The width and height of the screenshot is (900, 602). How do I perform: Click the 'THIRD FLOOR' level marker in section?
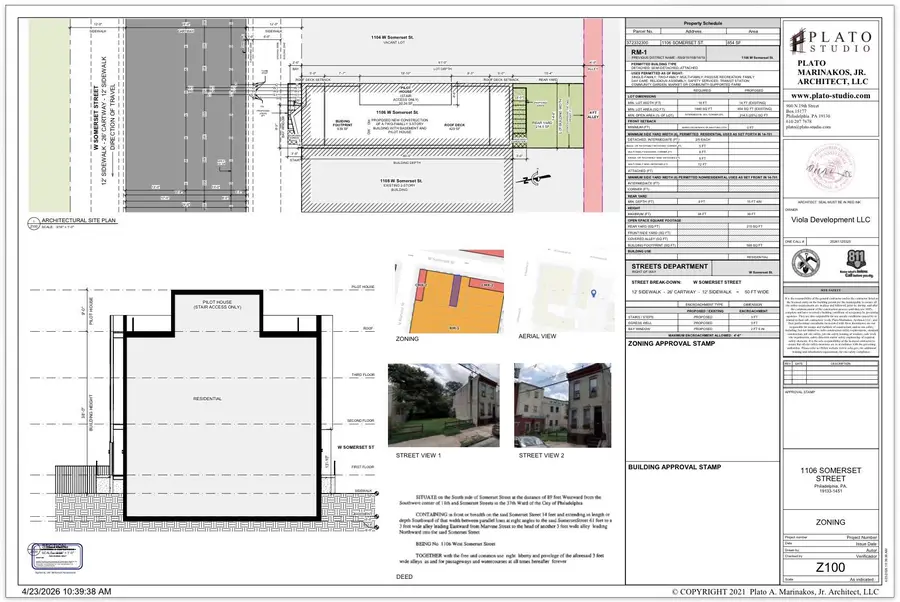pos(363,375)
